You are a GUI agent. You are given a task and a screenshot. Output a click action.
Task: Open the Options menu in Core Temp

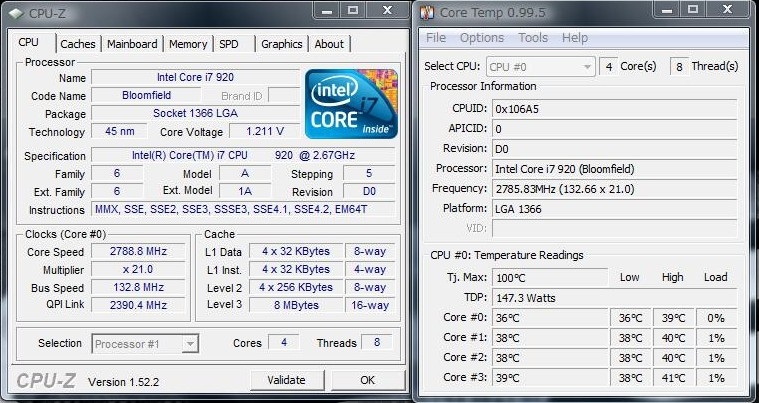coord(482,38)
